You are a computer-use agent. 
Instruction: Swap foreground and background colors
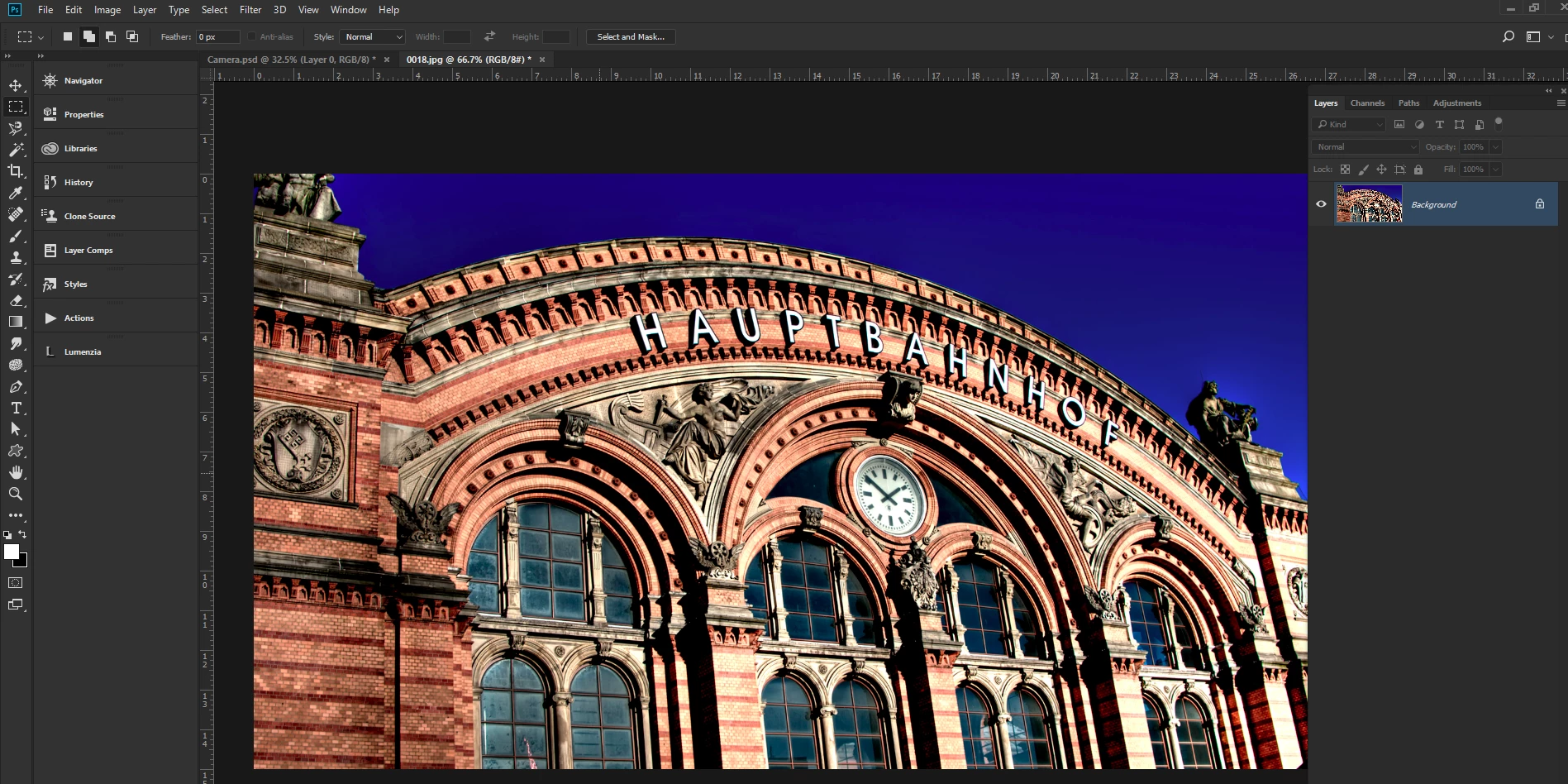(23, 534)
